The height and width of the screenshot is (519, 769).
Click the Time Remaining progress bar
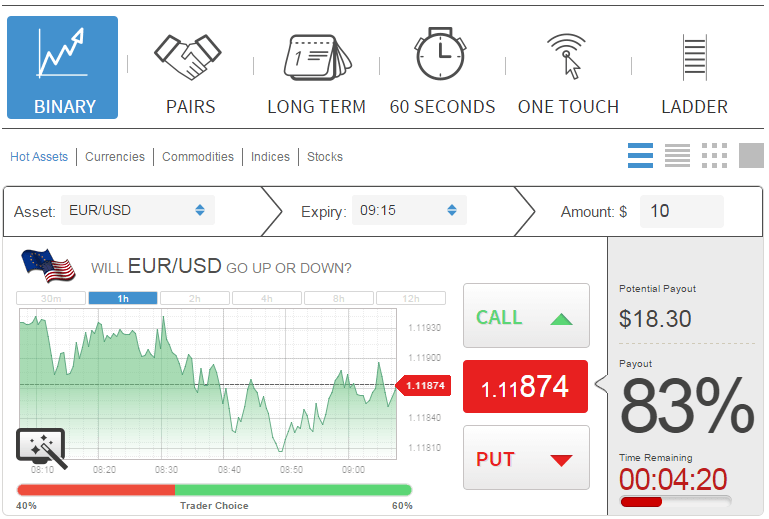click(675, 501)
